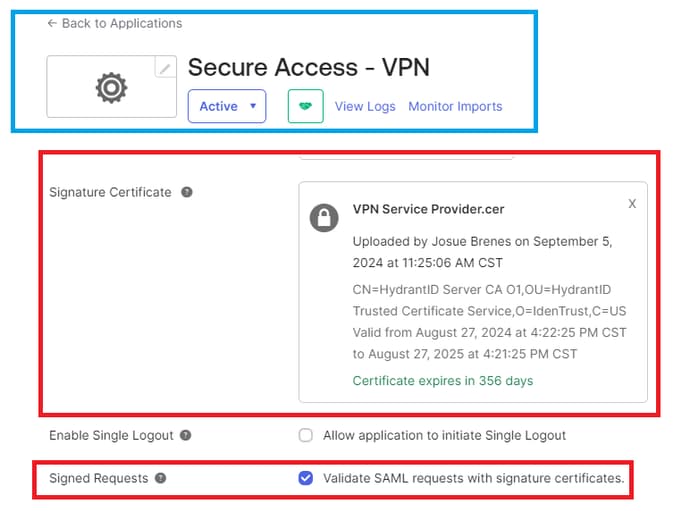Remove VPN Service Provider.cer with X
Screen dimensions: 690x511
point(632,203)
